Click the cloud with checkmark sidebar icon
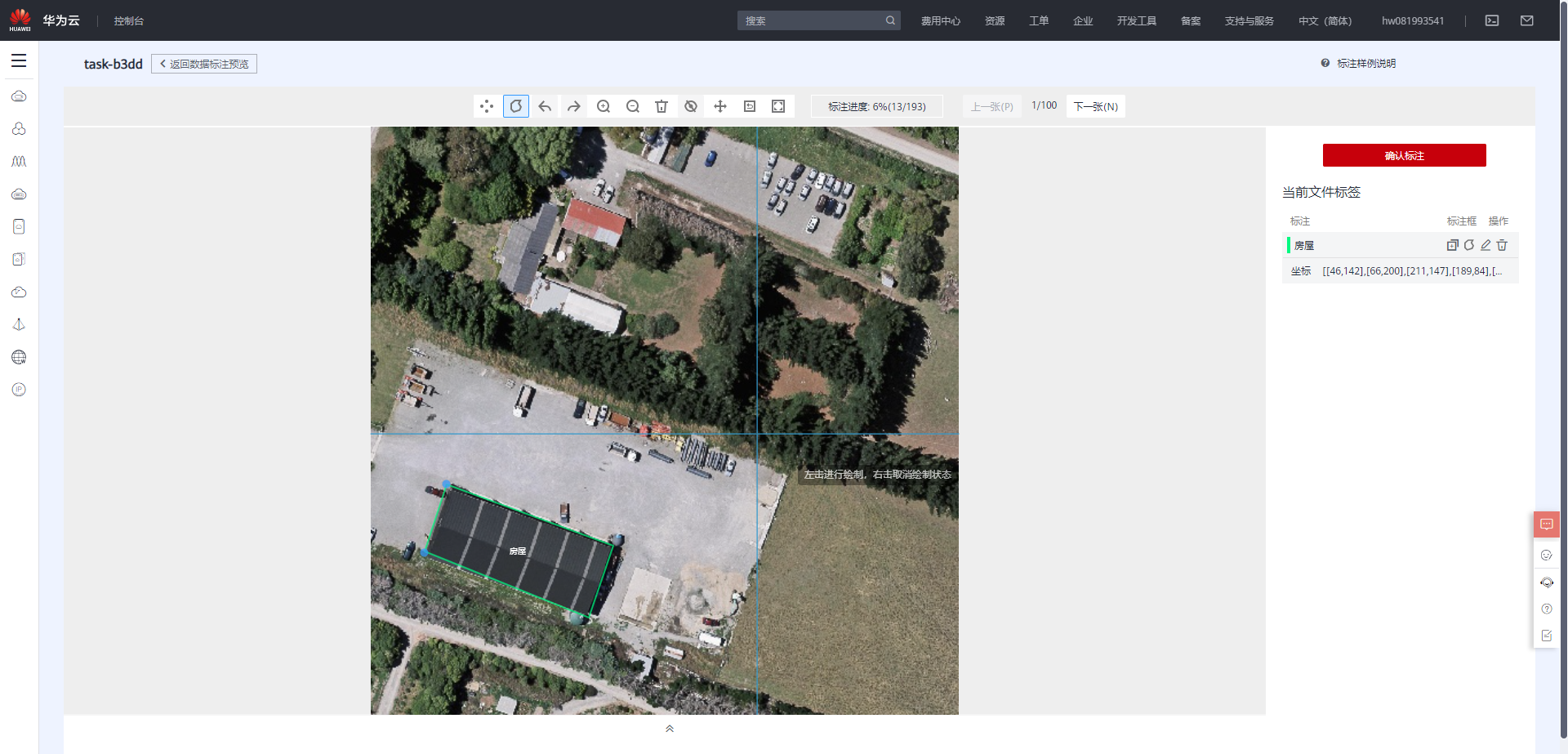The image size is (1568, 754). click(19, 292)
